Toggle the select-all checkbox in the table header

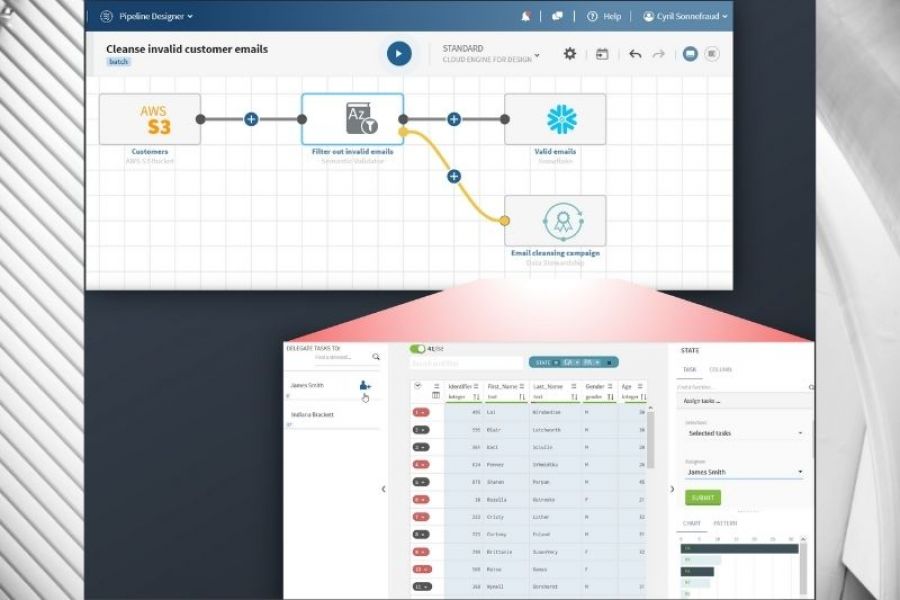pos(418,385)
